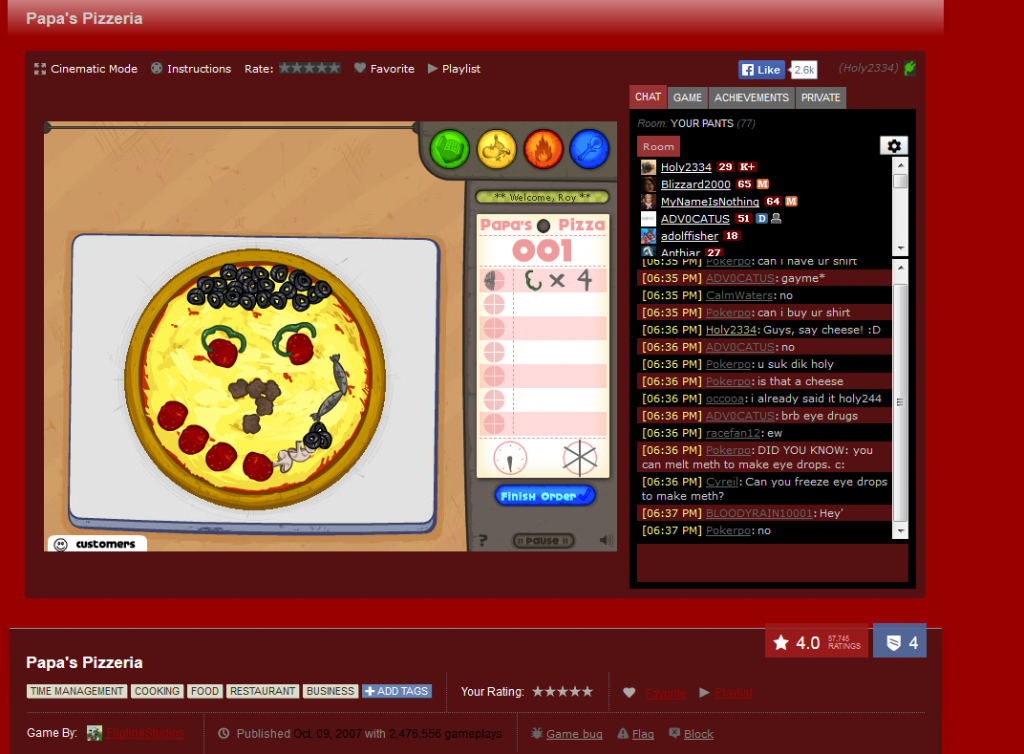The height and width of the screenshot is (754, 1024).
Task: Select the Room tab in chat
Action: (x=658, y=146)
